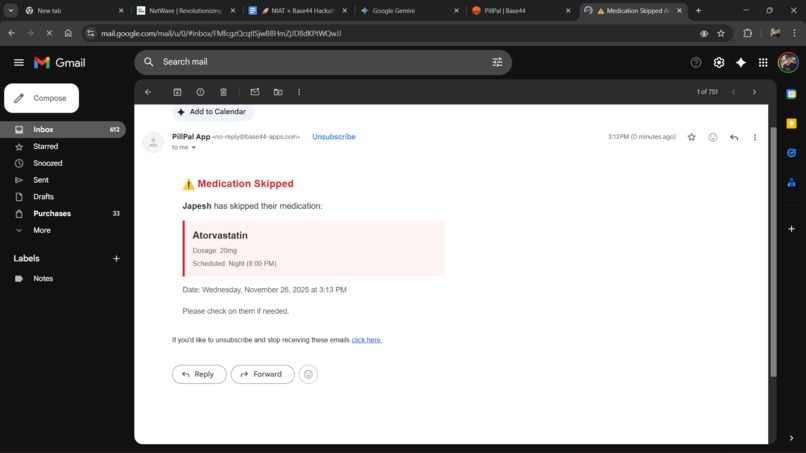Screen dimensions: 806x453
Task: Open the Sent folder
Action: pos(63,180)
